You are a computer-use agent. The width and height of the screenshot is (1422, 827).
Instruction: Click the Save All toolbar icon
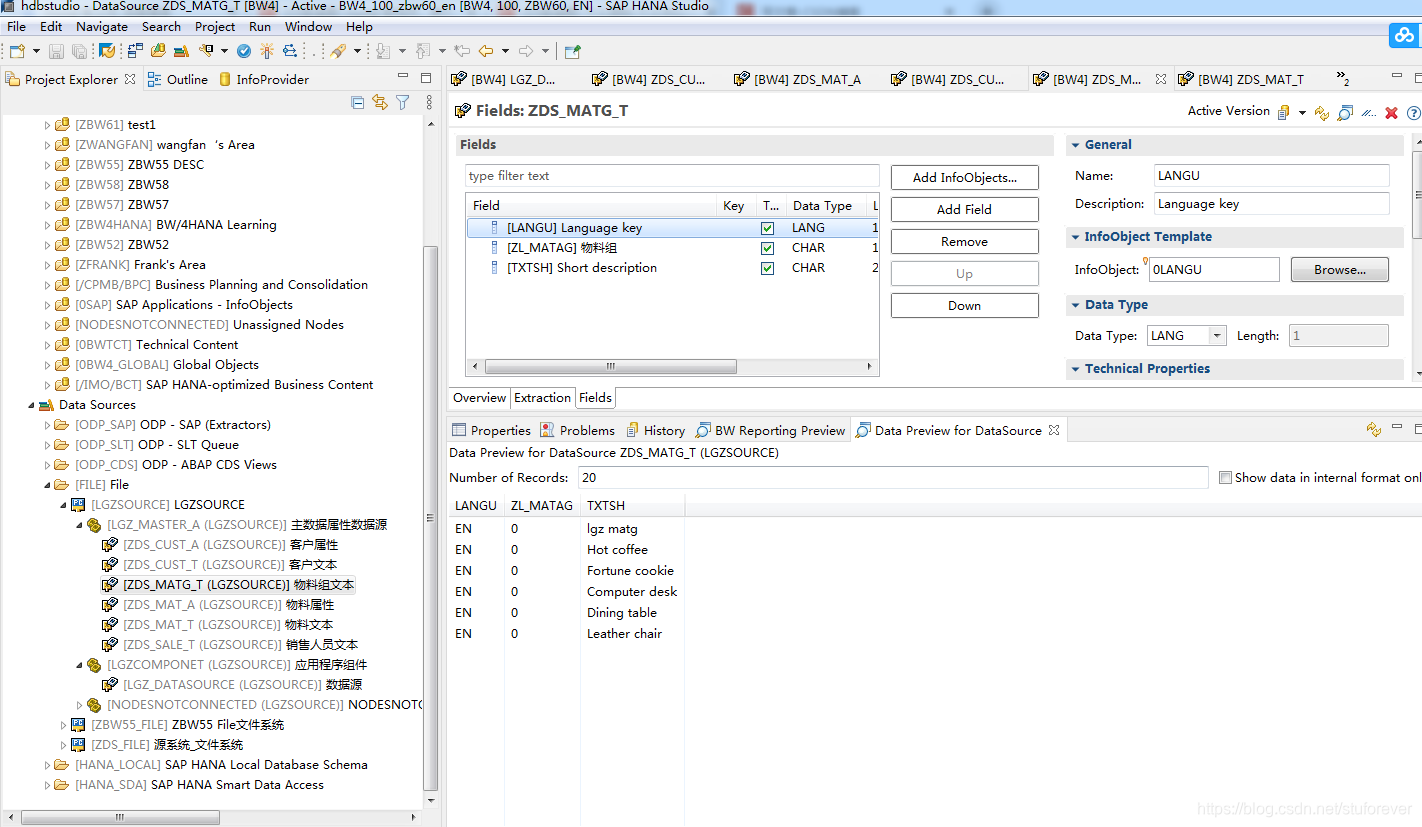[x=79, y=51]
